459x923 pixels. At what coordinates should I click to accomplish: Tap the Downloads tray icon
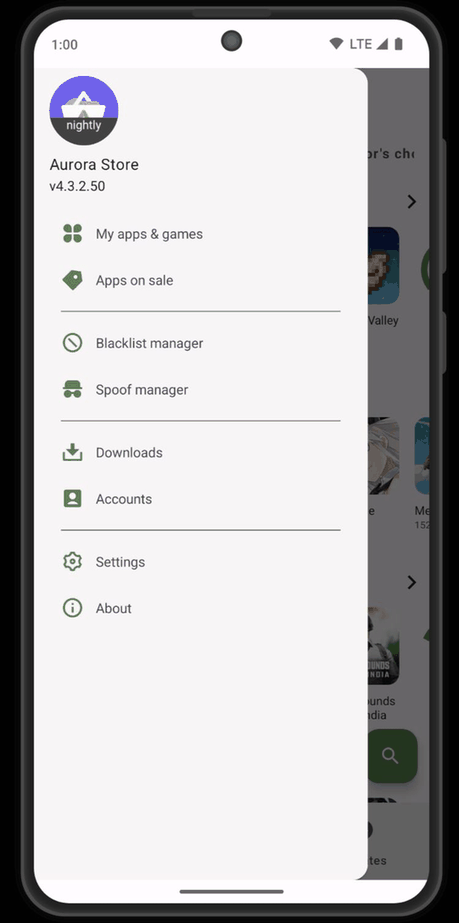[72, 453]
